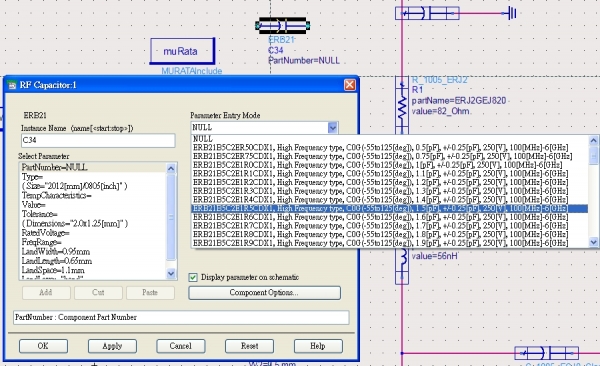Click Select Parameter list scroll up arrow

[x=171, y=168]
